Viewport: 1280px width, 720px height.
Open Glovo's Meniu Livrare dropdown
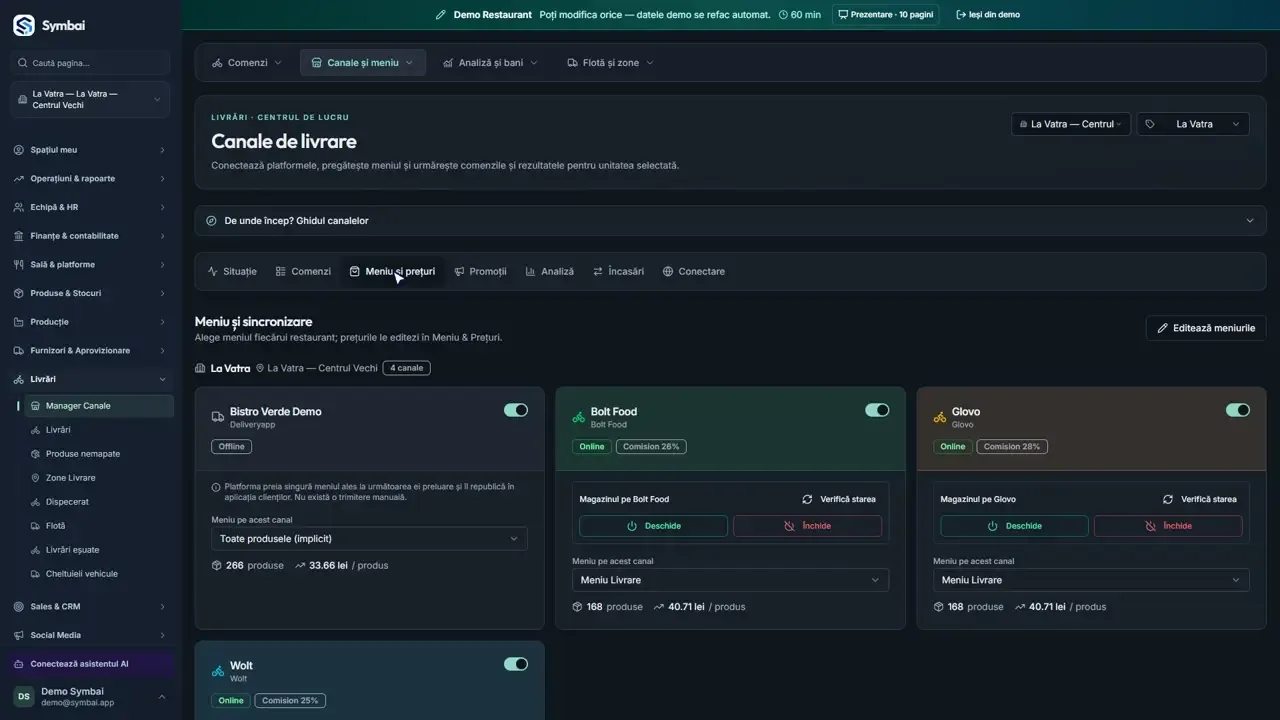pos(1091,580)
